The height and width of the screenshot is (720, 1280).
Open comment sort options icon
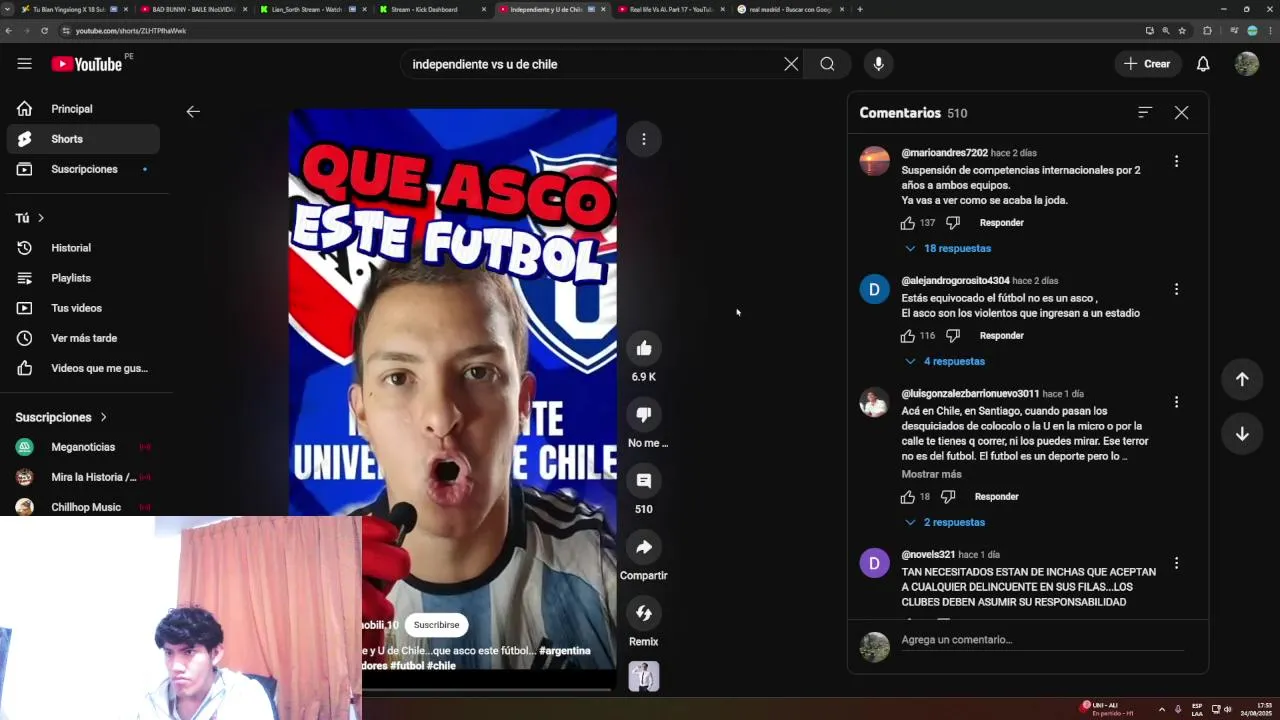tap(1145, 113)
